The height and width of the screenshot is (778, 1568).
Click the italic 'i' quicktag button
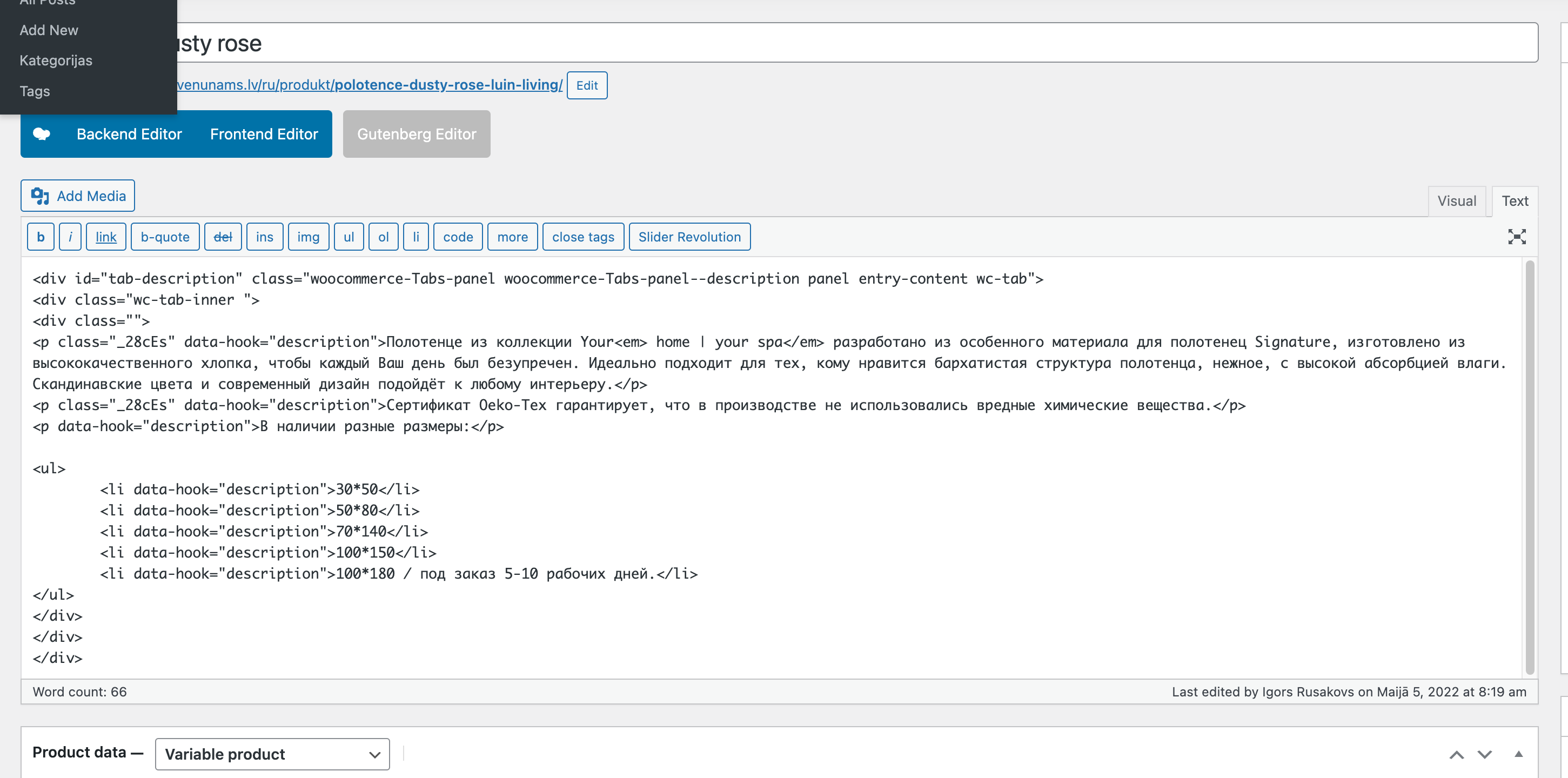[x=71, y=237]
